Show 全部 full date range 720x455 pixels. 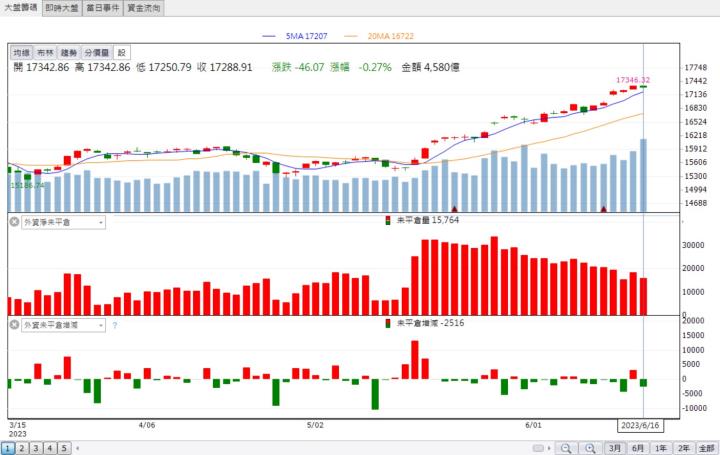[x=707, y=448]
